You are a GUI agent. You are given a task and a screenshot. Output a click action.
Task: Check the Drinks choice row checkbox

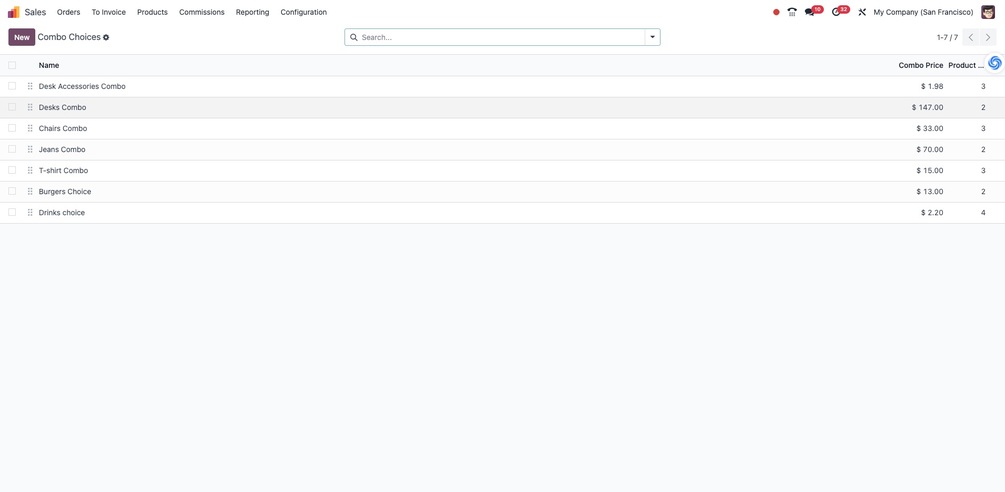click(12, 212)
